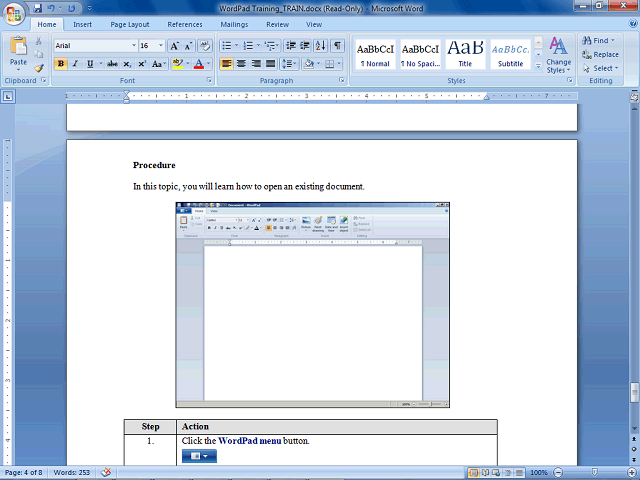Switch to Mailings tab

coord(234,24)
